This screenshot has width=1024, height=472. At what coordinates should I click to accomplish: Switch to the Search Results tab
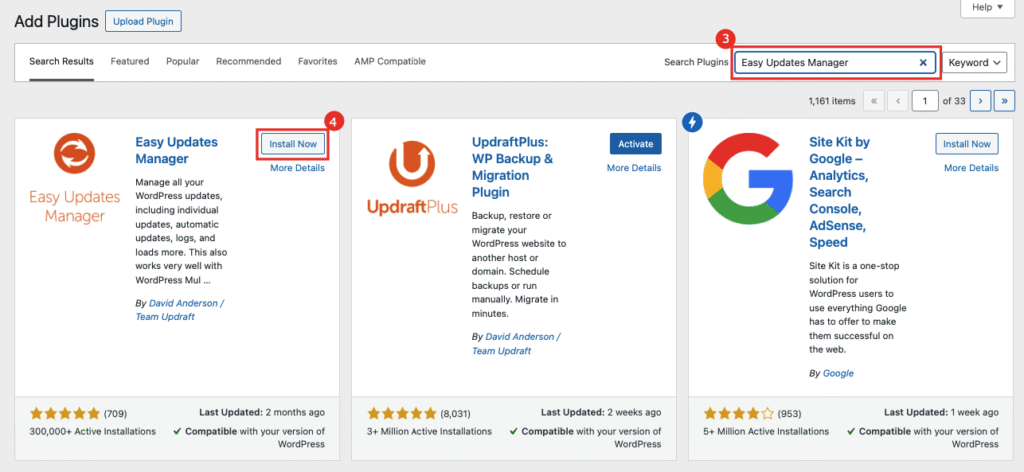tap(61, 61)
